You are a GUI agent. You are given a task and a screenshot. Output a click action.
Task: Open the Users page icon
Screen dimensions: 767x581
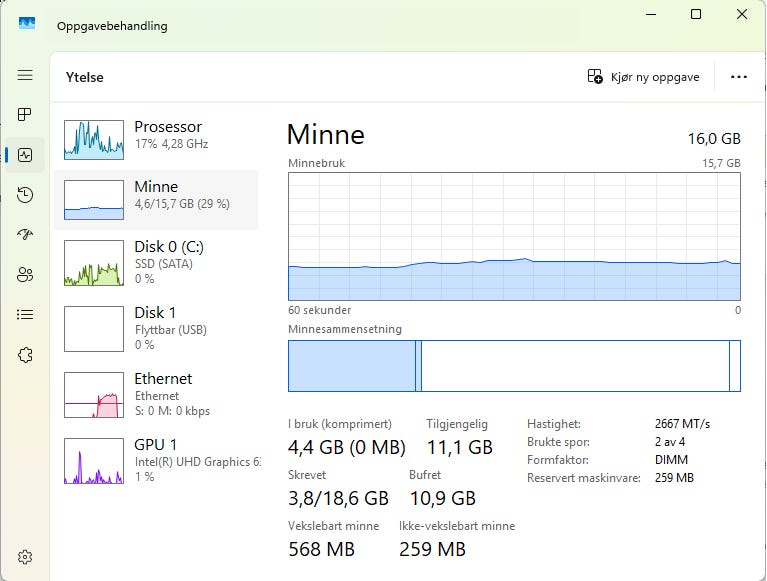click(x=25, y=274)
